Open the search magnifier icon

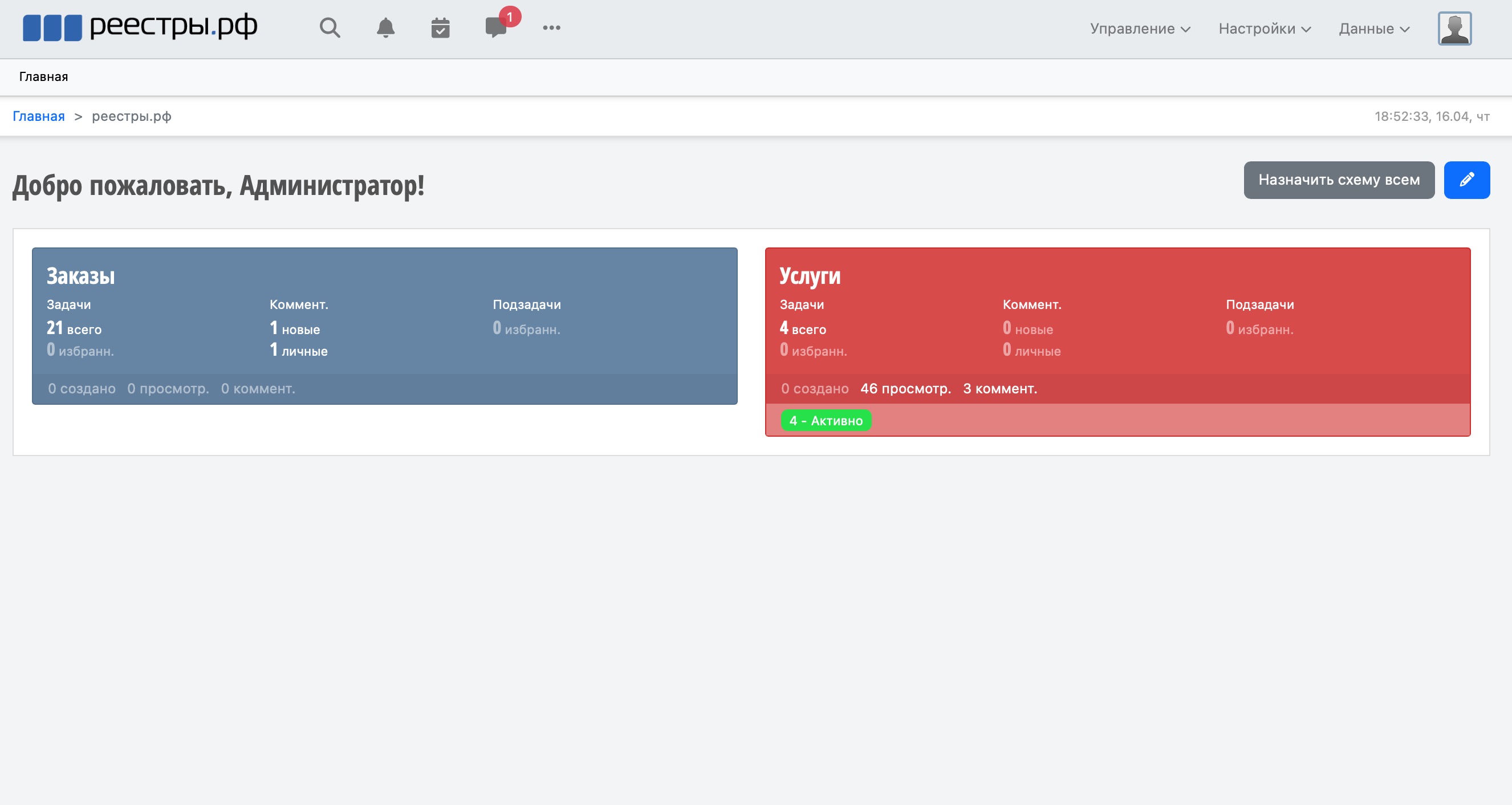pyautogui.click(x=330, y=27)
